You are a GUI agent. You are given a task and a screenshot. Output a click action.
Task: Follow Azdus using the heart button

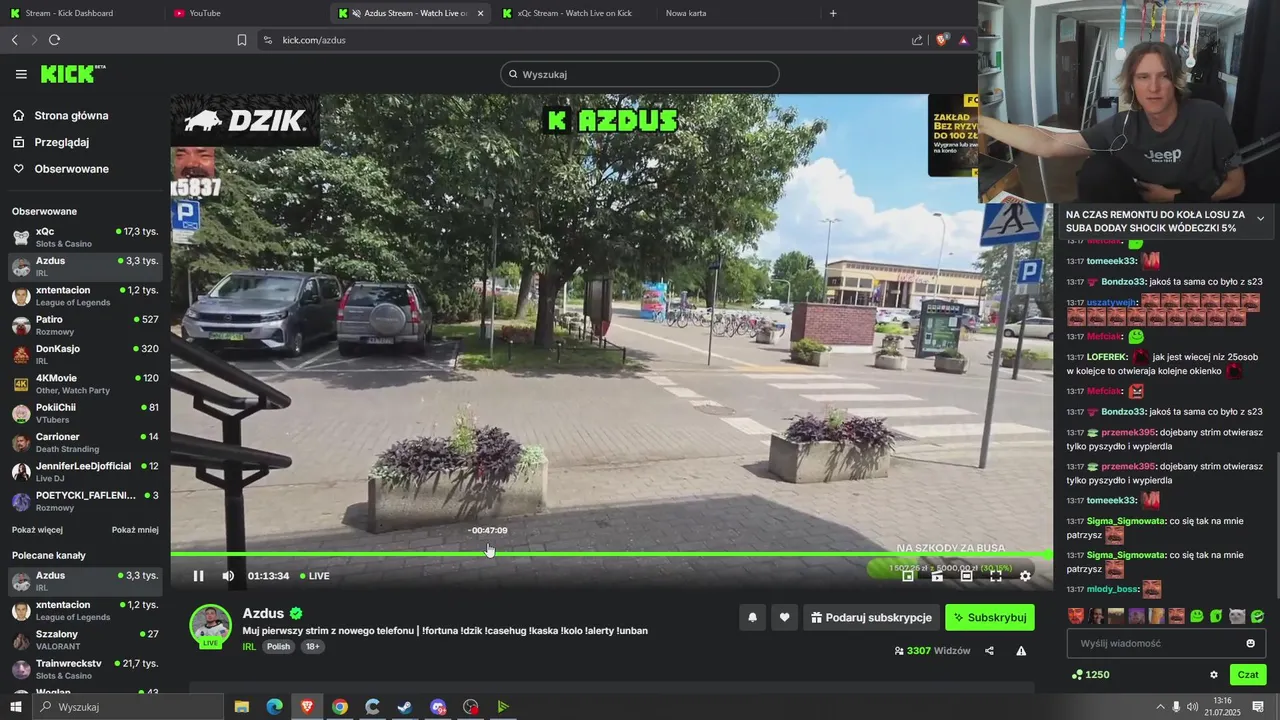click(x=785, y=618)
